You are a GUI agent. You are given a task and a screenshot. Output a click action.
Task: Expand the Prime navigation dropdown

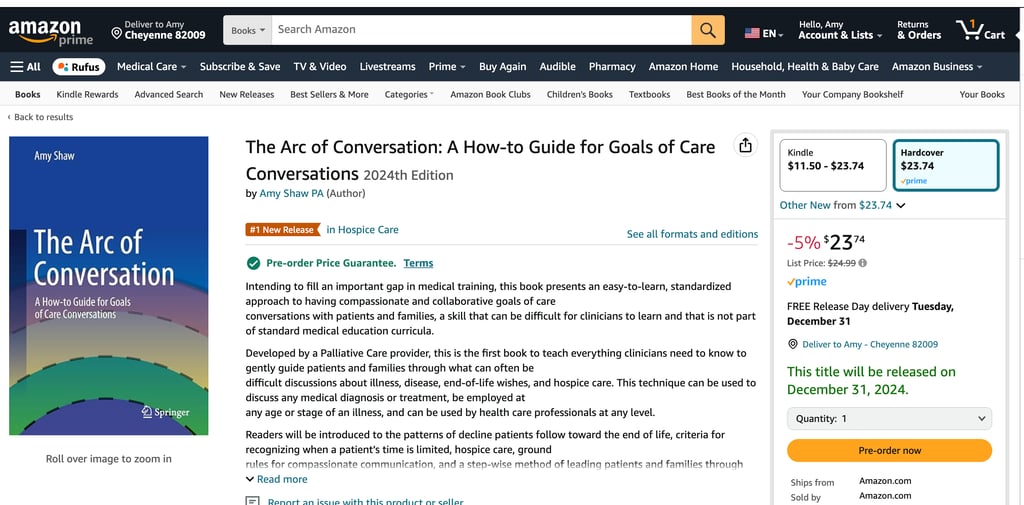tap(447, 67)
